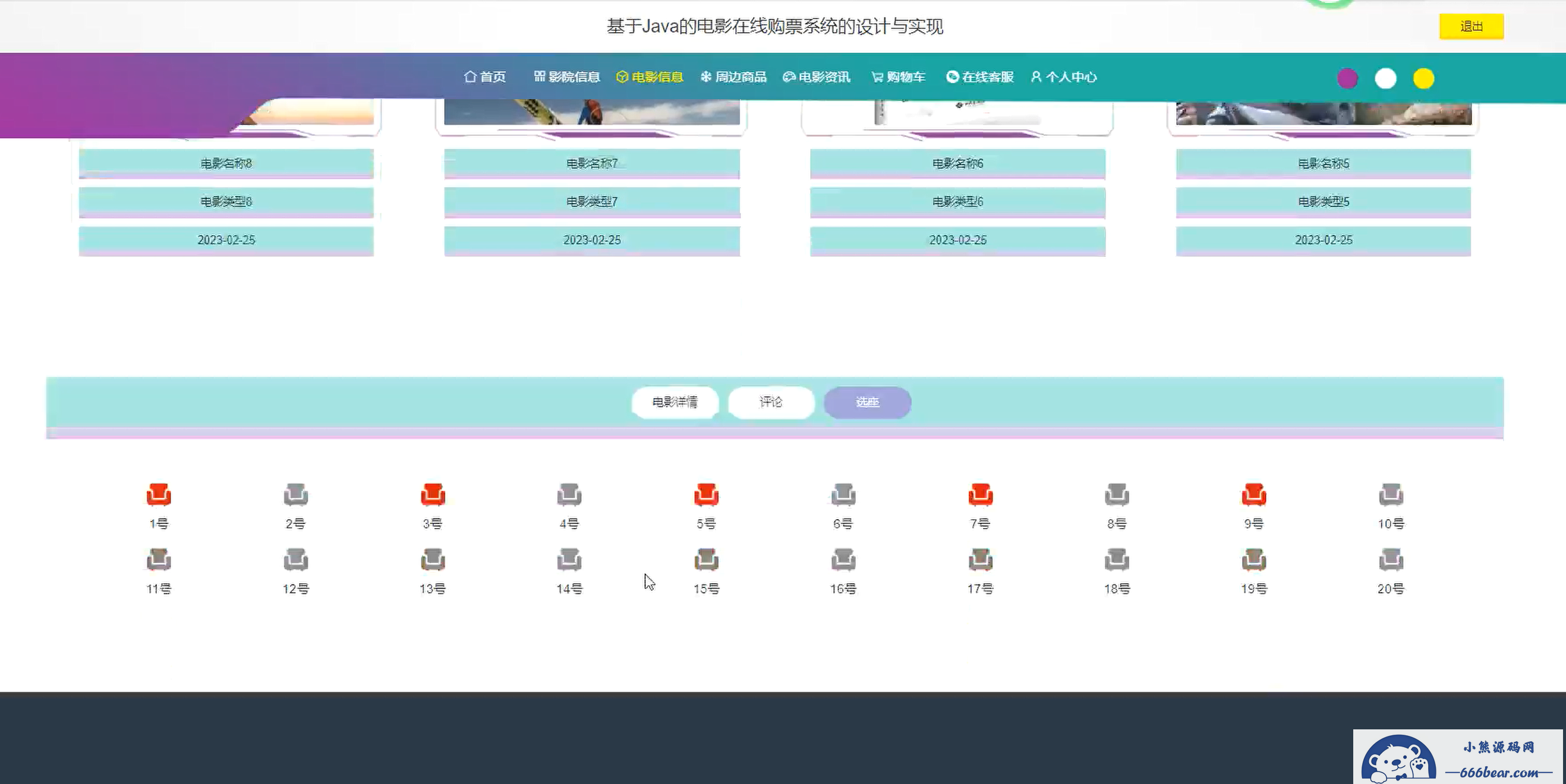Click the yellow 退出 button
The height and width of the screenshot is (784, 1566).
point(1471,27)
